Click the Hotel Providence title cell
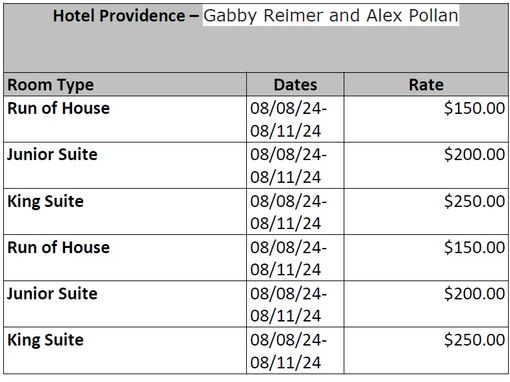Screen dimensions: 510x382 256,38
